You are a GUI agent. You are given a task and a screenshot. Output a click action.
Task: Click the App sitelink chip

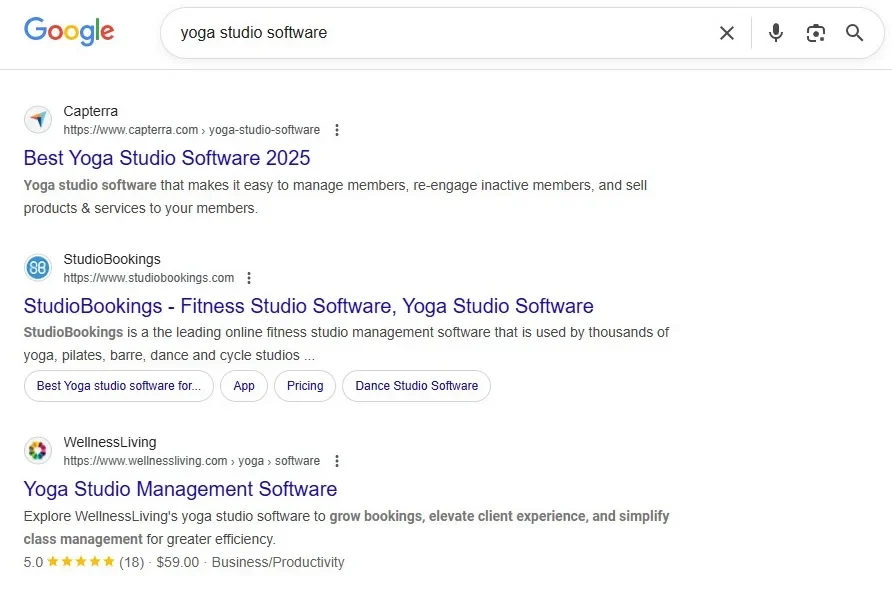point(243,386)
